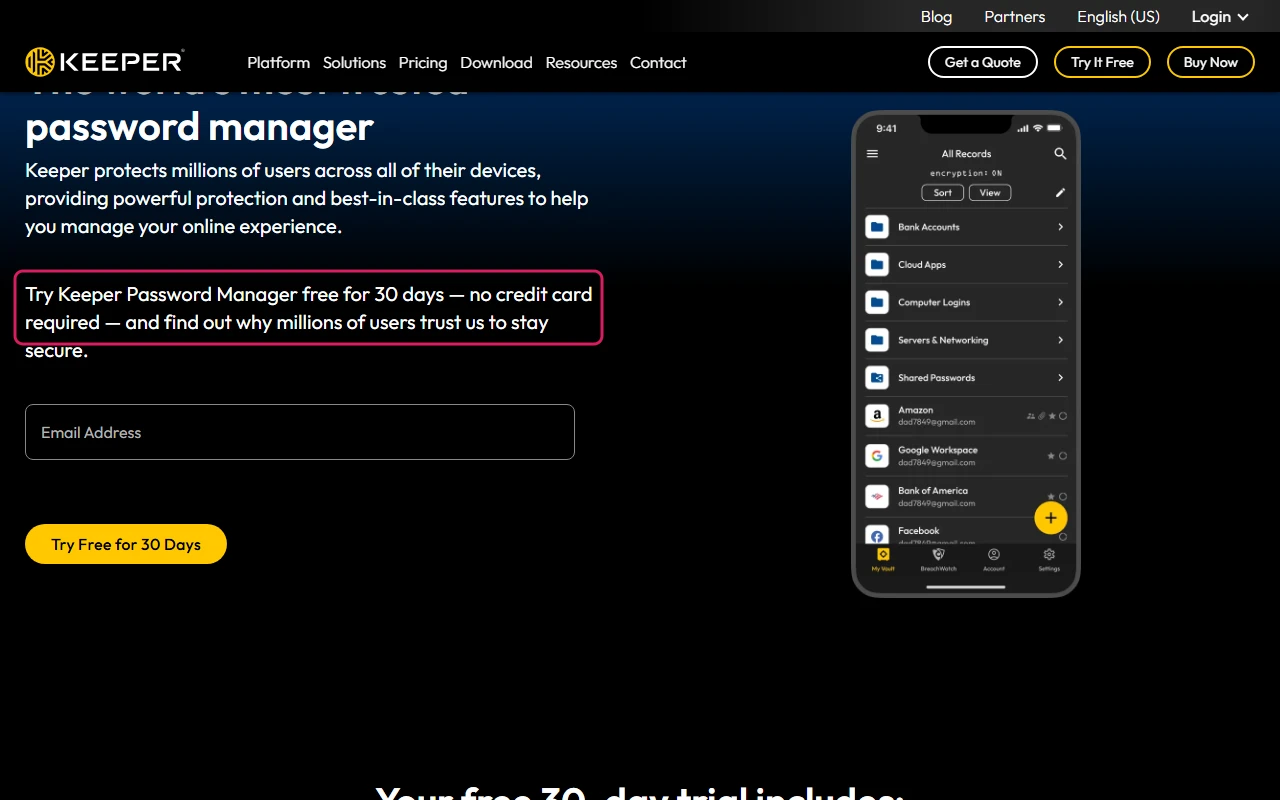This screenshot has width=1280, height=800.
Task: Expand the Cloud Apps chevron
Action: point(1060,265)
